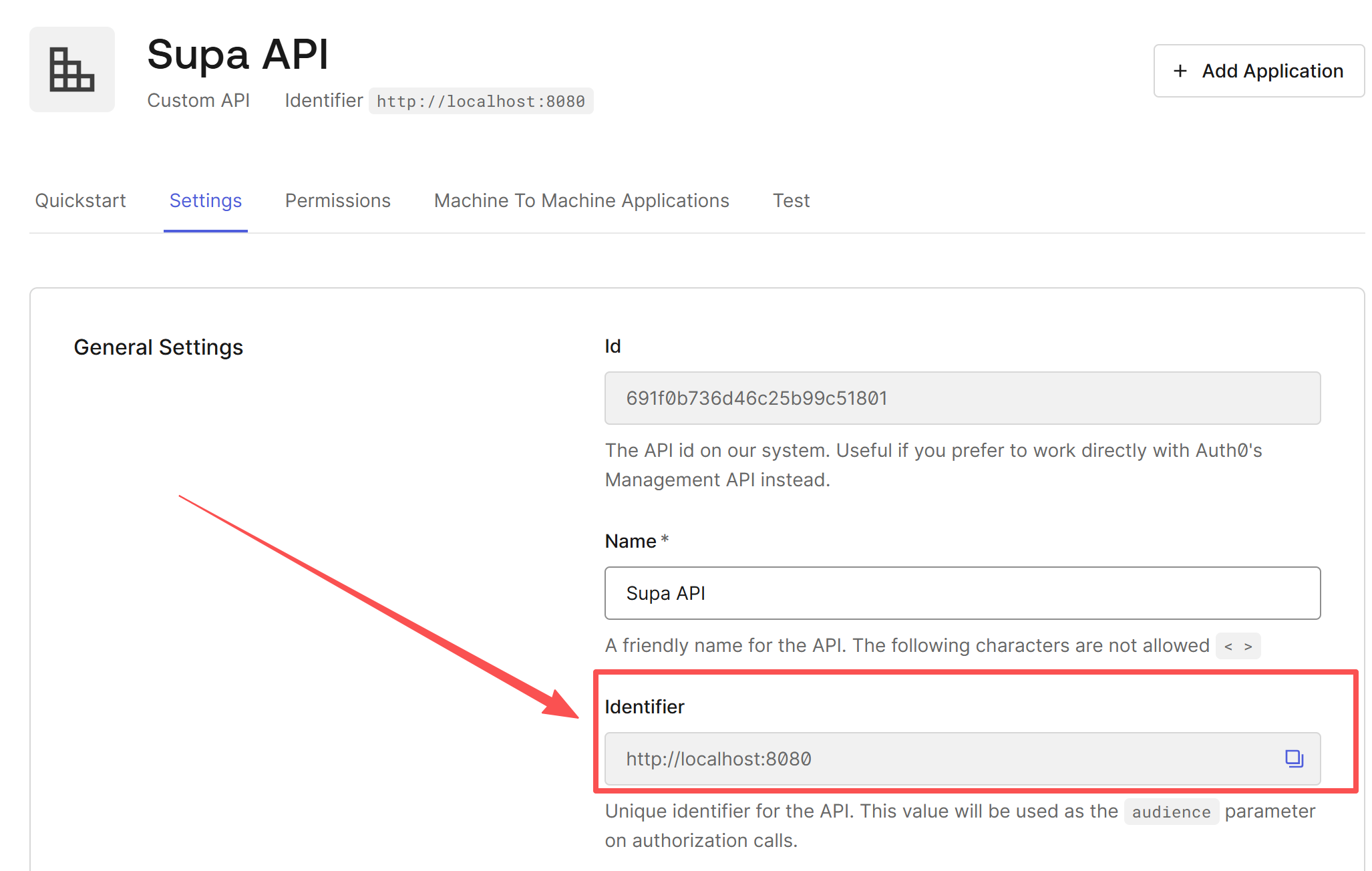1372x871 pixels.
Task: Copy the Identifier field value icon
Action: (1294, 758)
